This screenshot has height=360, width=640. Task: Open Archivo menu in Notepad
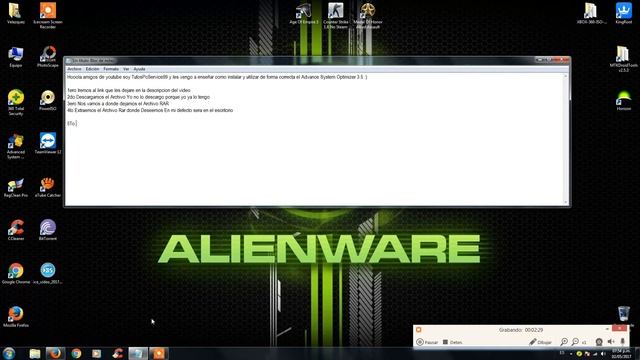click(74, 69)
